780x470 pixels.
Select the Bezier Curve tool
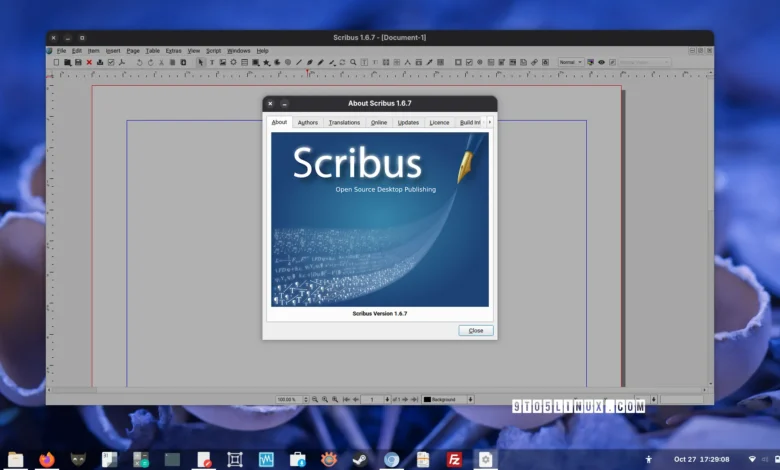[x=309, y=62]
